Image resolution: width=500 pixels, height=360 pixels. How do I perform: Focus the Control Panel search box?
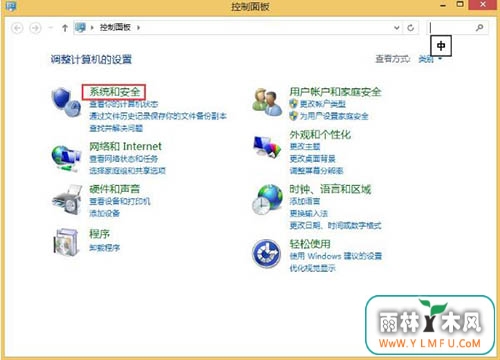[x=458, y=28]
